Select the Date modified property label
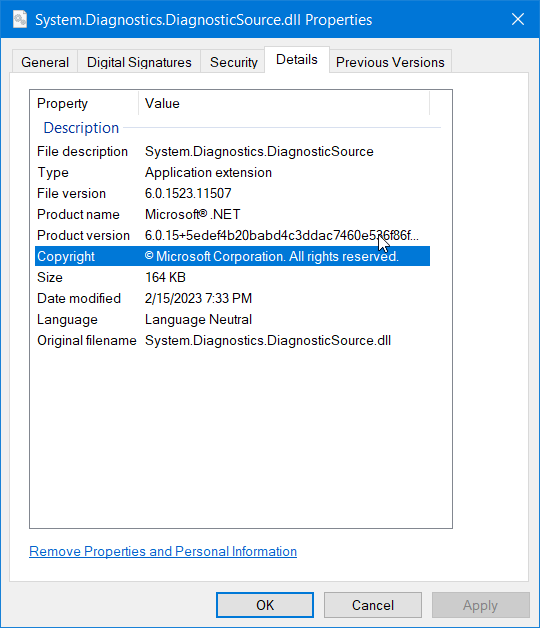The image size is (540, 628). point(79,298)
